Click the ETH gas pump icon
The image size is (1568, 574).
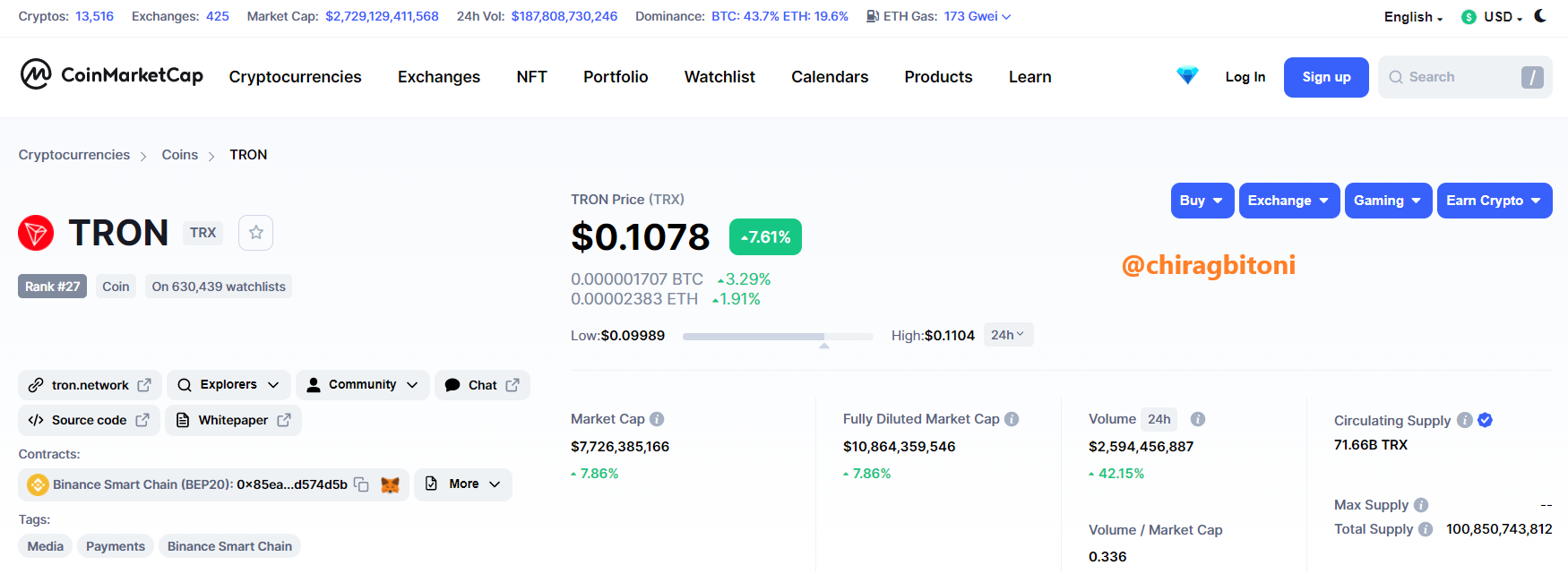pos(872,16)
